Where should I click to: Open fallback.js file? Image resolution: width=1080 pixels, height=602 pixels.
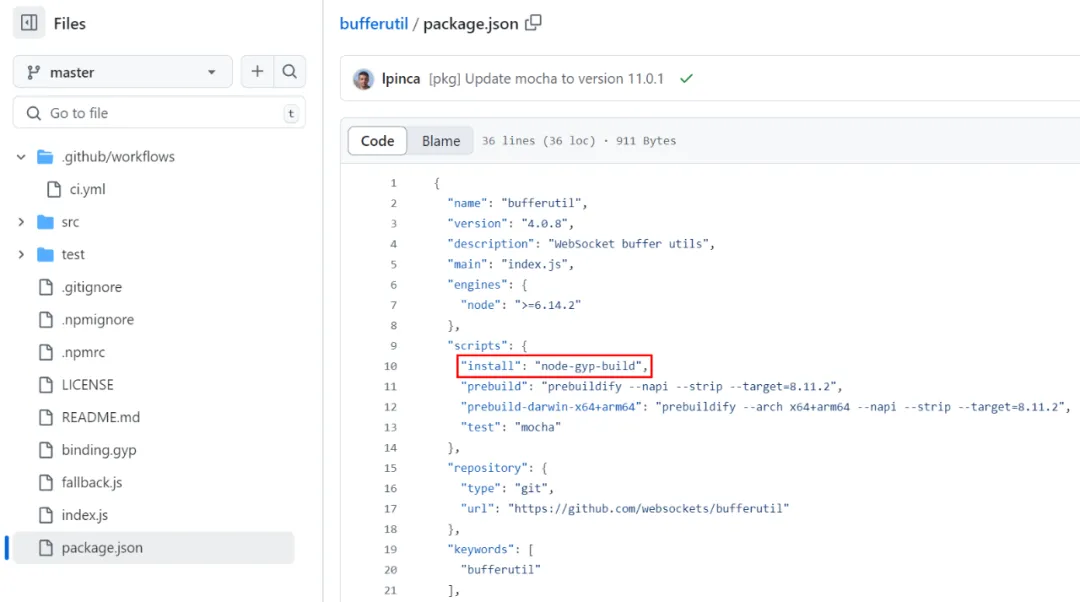click(x=92, y=482)
